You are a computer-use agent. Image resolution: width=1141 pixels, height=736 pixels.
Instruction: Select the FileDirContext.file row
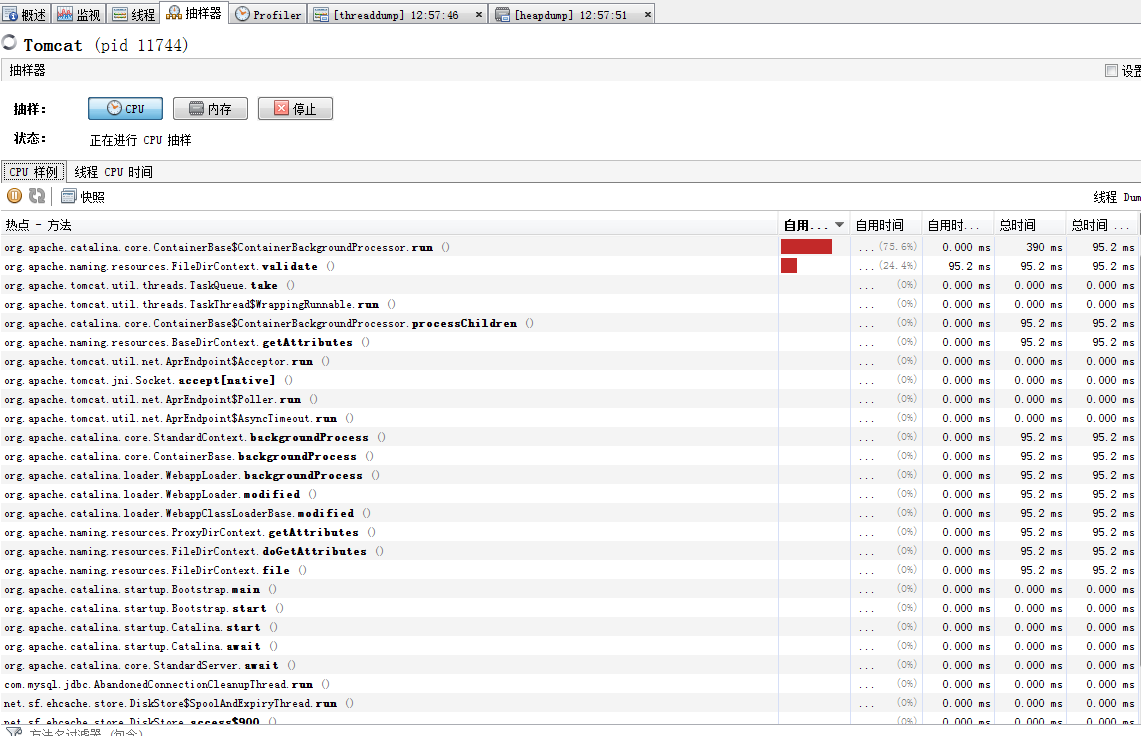(570, 570)
